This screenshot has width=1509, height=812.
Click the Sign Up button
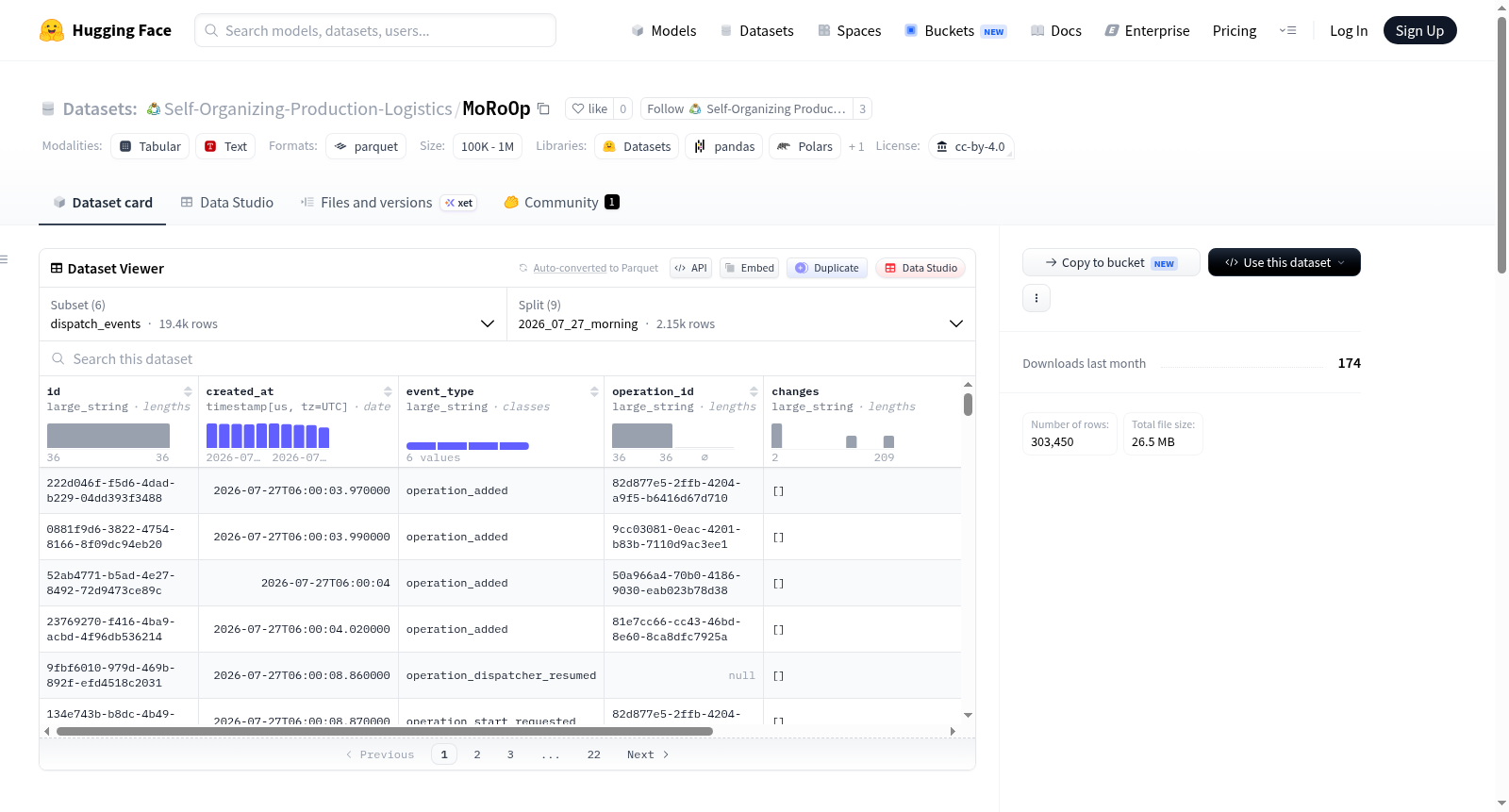point(1420,30)
